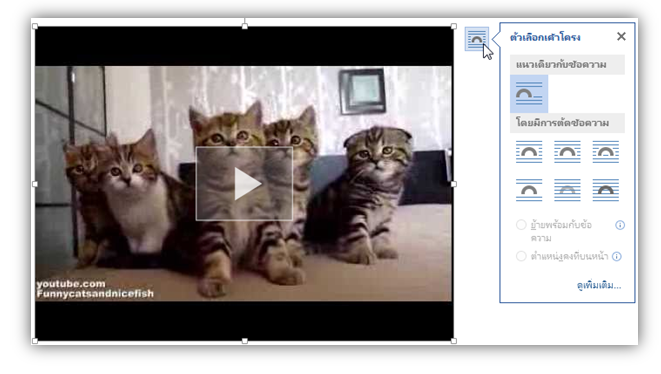The height and width of the screenshot is (374, 661).
Task: Open the Layout Options button beside the video
Action: point(476,39)
